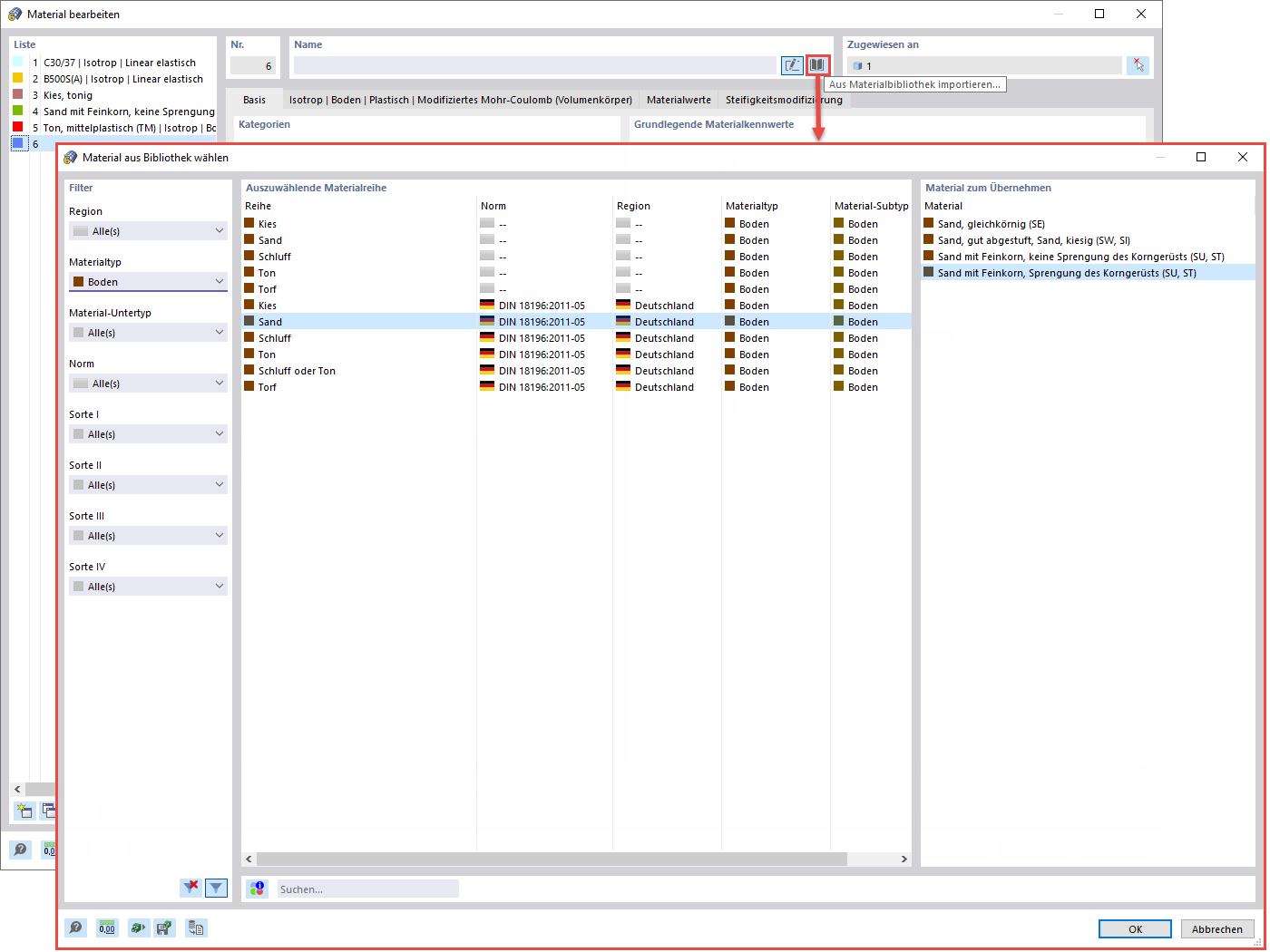Click the brown swatch beside Sand, gleichkörnig (SE)
This screenshot has height=952, width=1270.
click(x=929, y=223)
